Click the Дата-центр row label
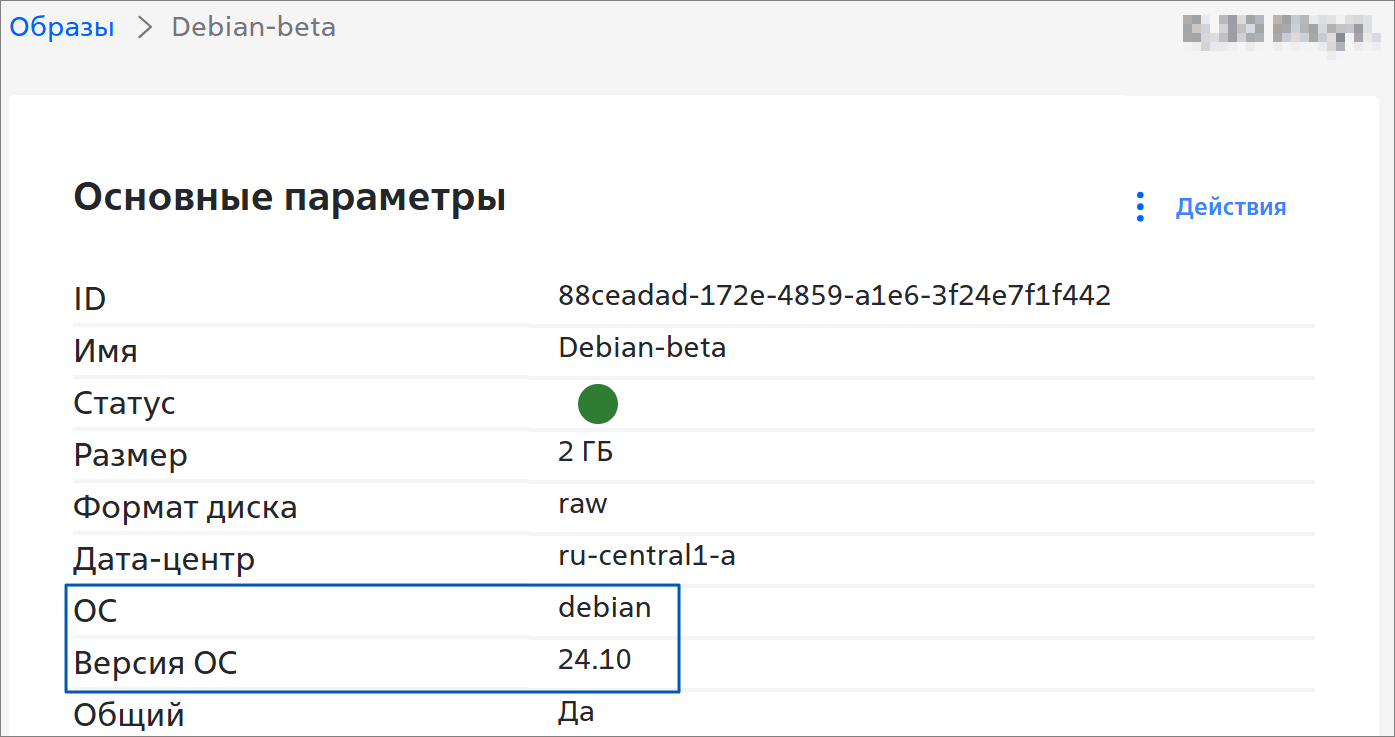This screenshot has width=1395, height=737. click(164, 560)
